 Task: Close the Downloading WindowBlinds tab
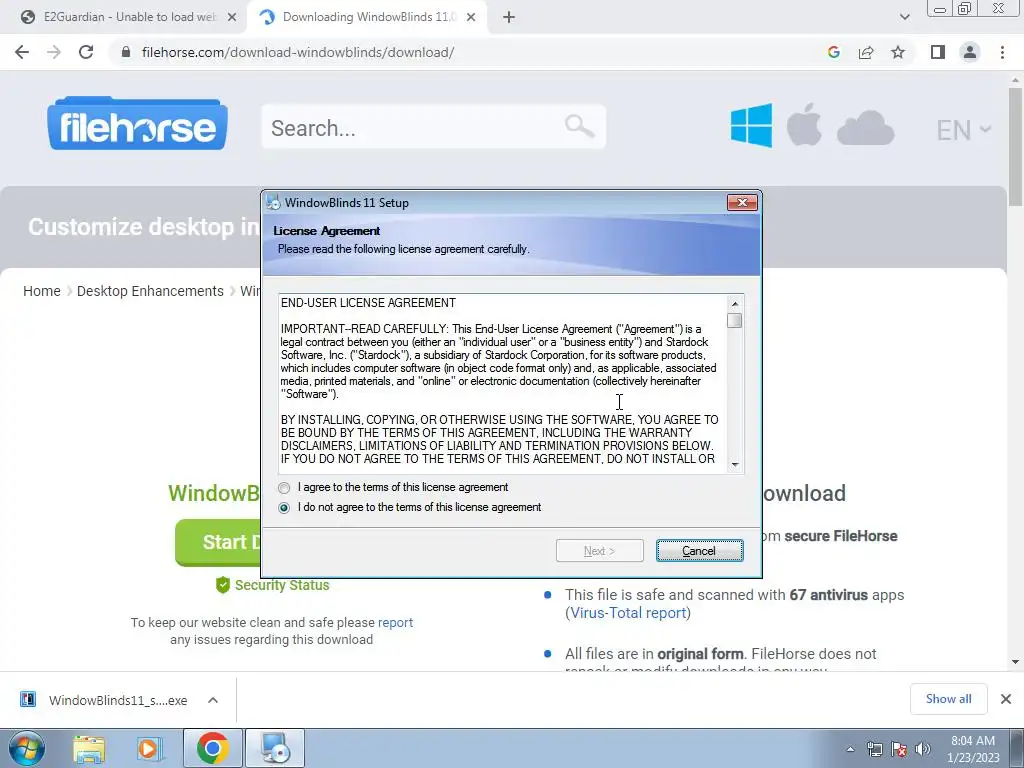[471, 18]
